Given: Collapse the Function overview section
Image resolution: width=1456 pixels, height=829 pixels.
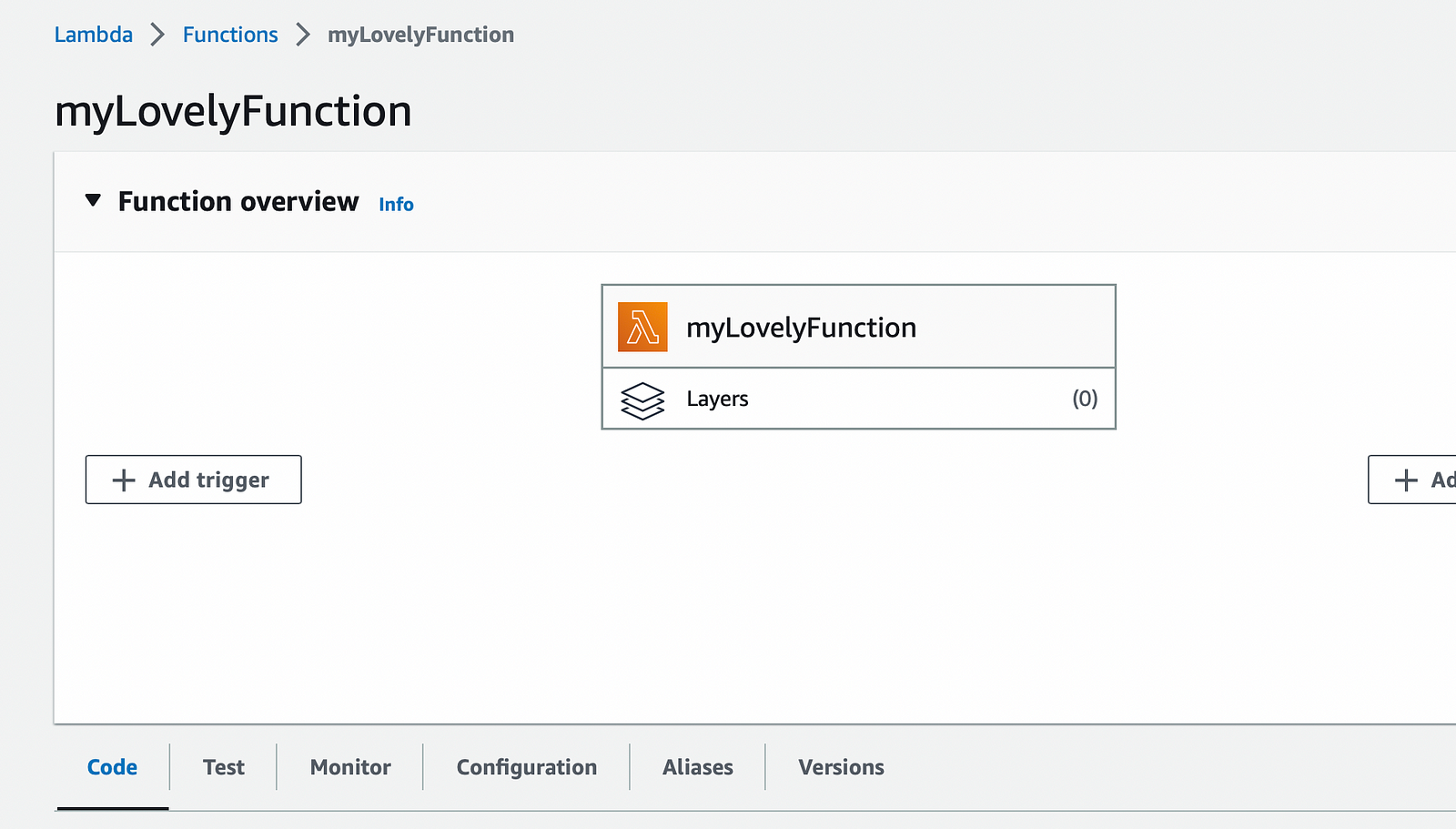Looking at the screenshot, I should point(93,200).
